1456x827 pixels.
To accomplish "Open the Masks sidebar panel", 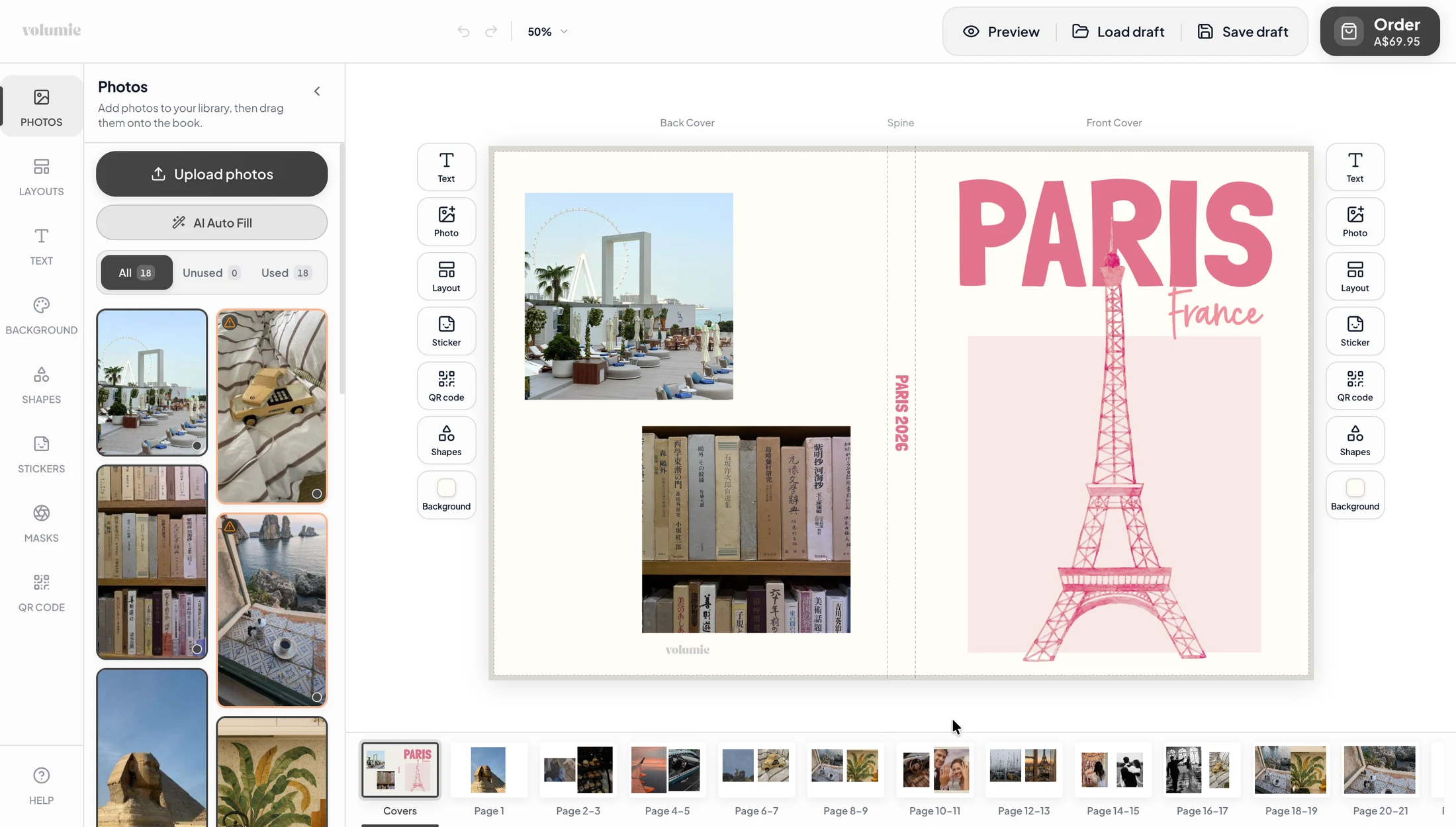I will pyautogui.click(x=41, y=524).
